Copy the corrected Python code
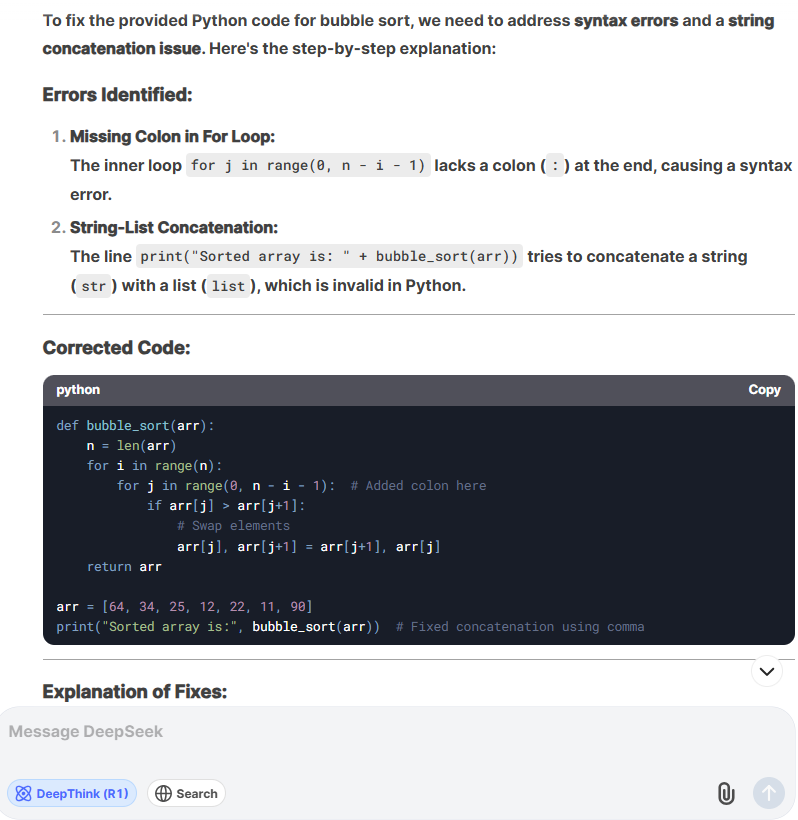This screenshot has width=798, height=820. click(x=764, y=390)
